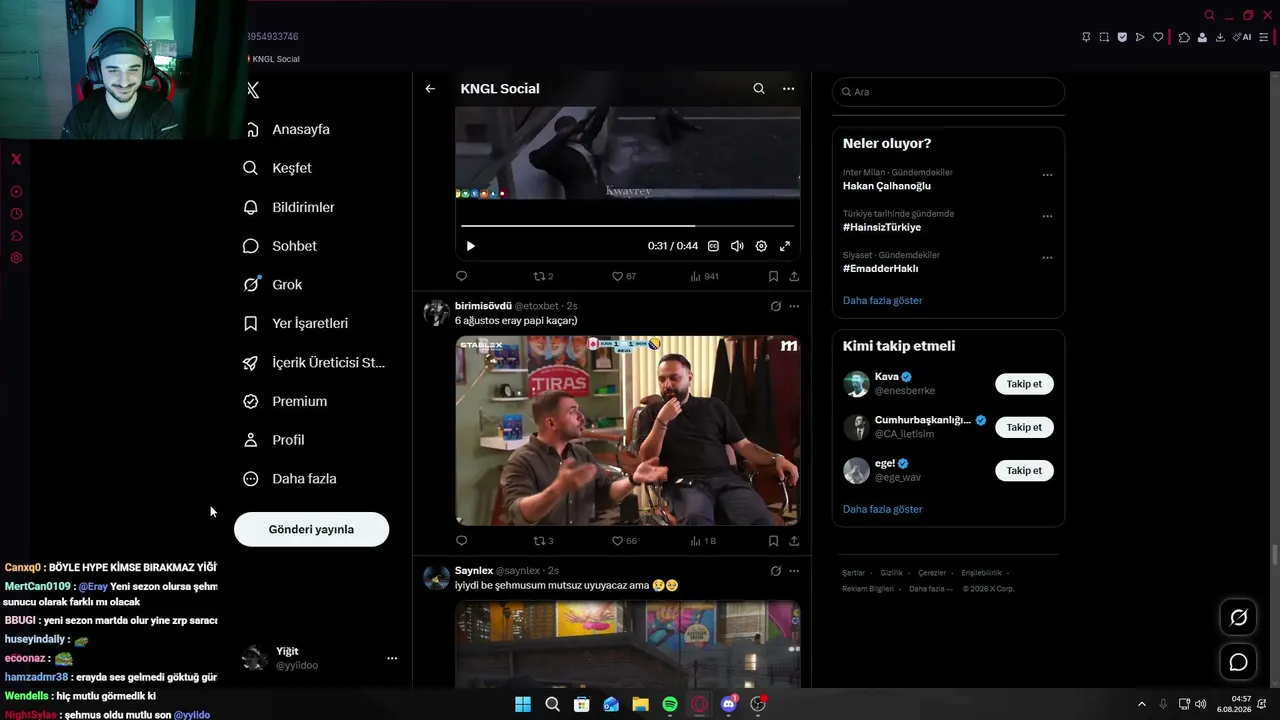The width and height of the screenshot is (1280, 720).
Task: Open more options on birimisövdü's post
Action: click(794, 306)
